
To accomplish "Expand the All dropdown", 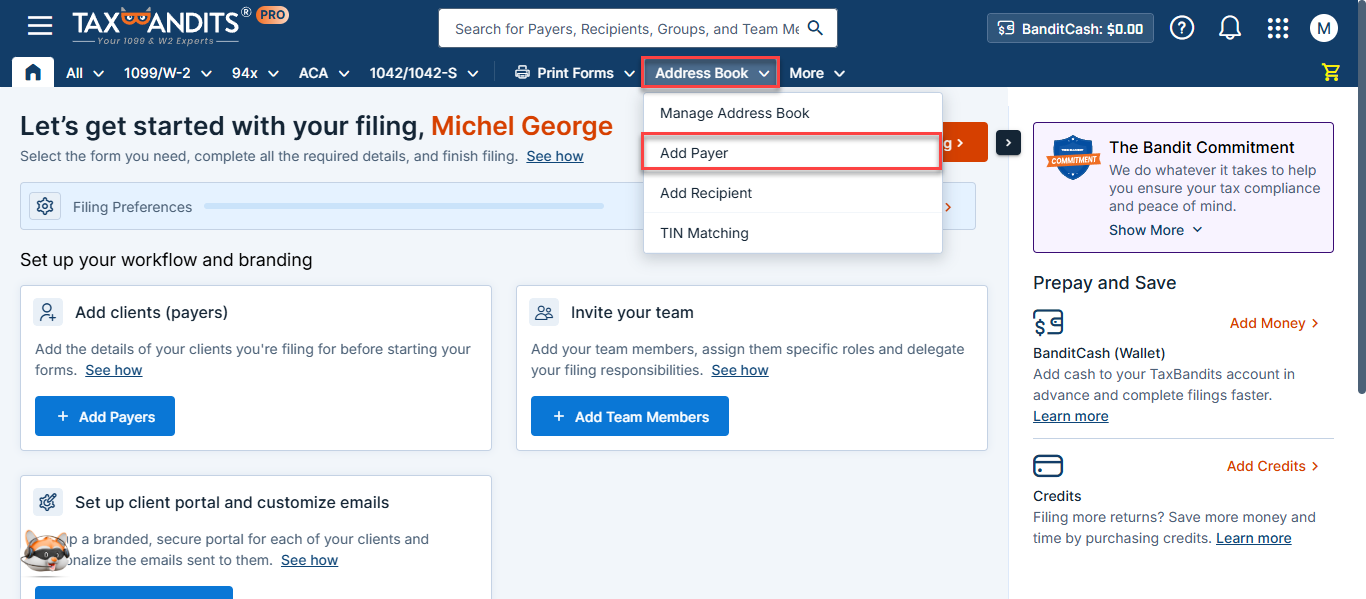I will click(85, 73).
